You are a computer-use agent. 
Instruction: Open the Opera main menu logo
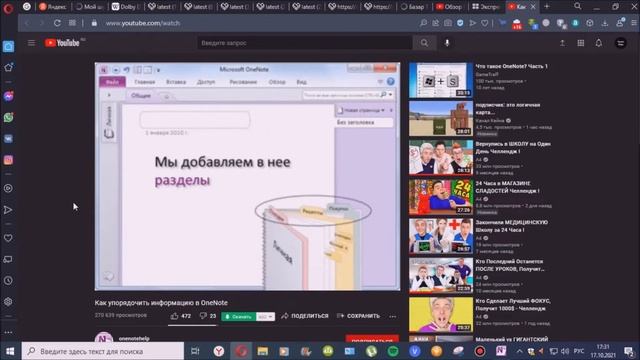[8, 8]
